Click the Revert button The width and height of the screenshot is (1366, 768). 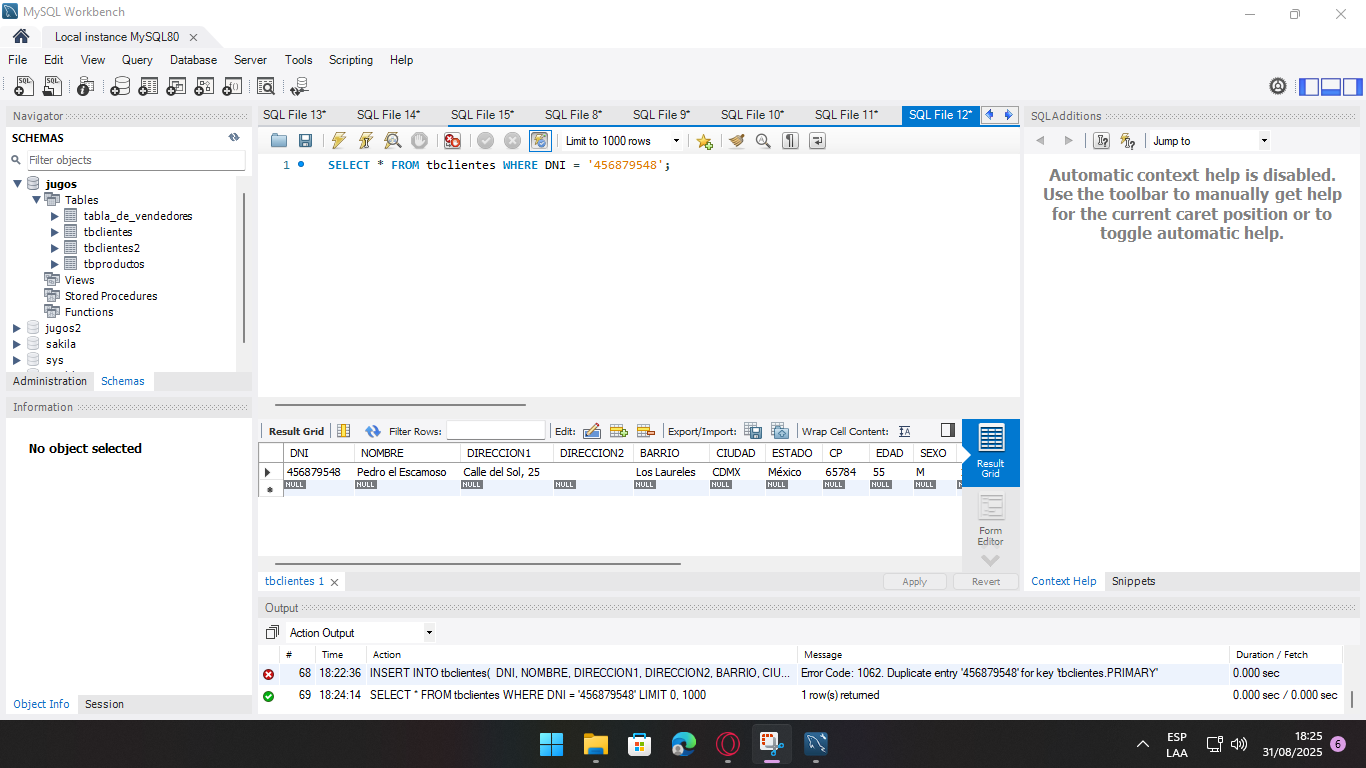(x=985, y=581)
